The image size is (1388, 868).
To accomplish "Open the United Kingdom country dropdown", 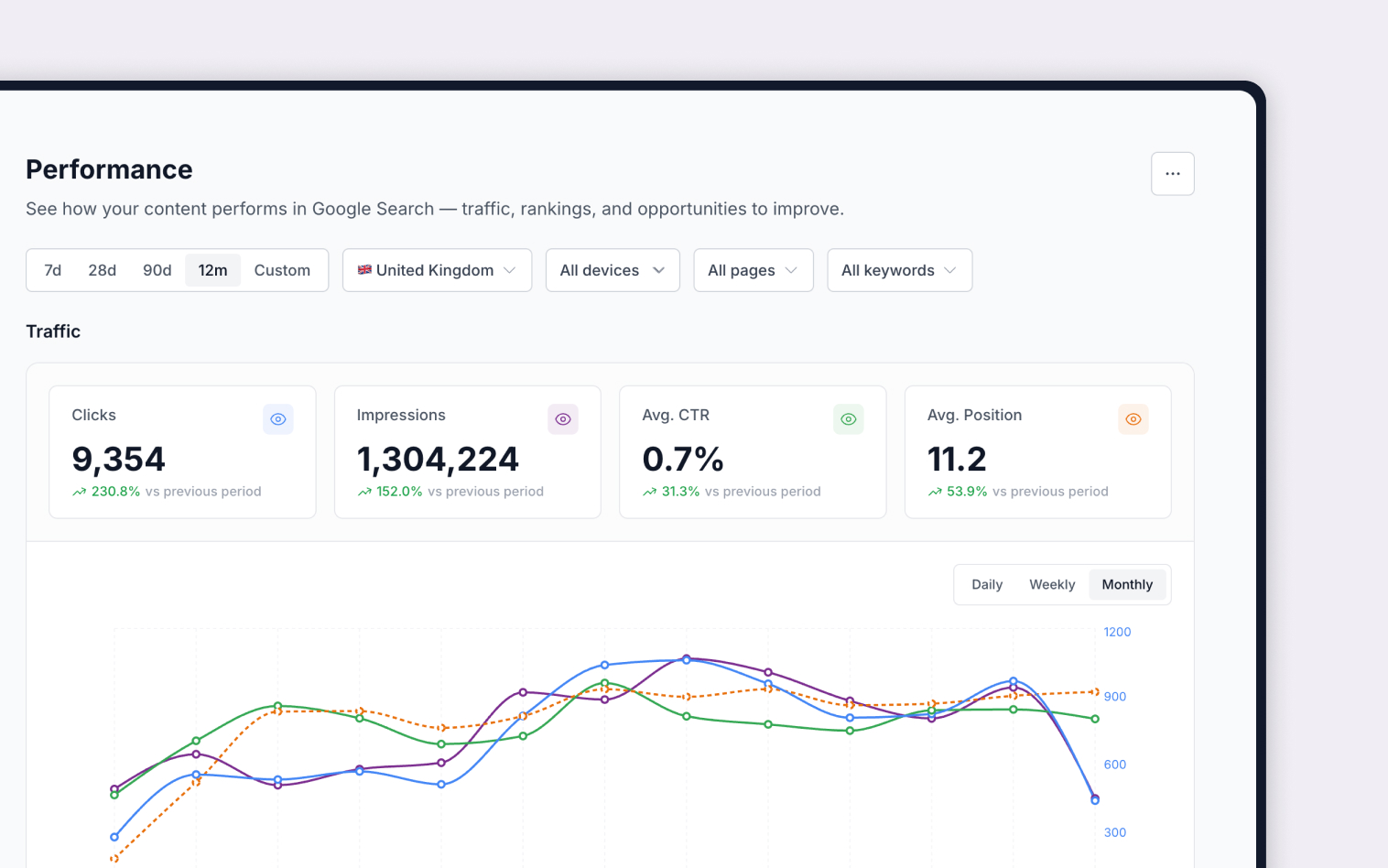I will click(437, 270).
